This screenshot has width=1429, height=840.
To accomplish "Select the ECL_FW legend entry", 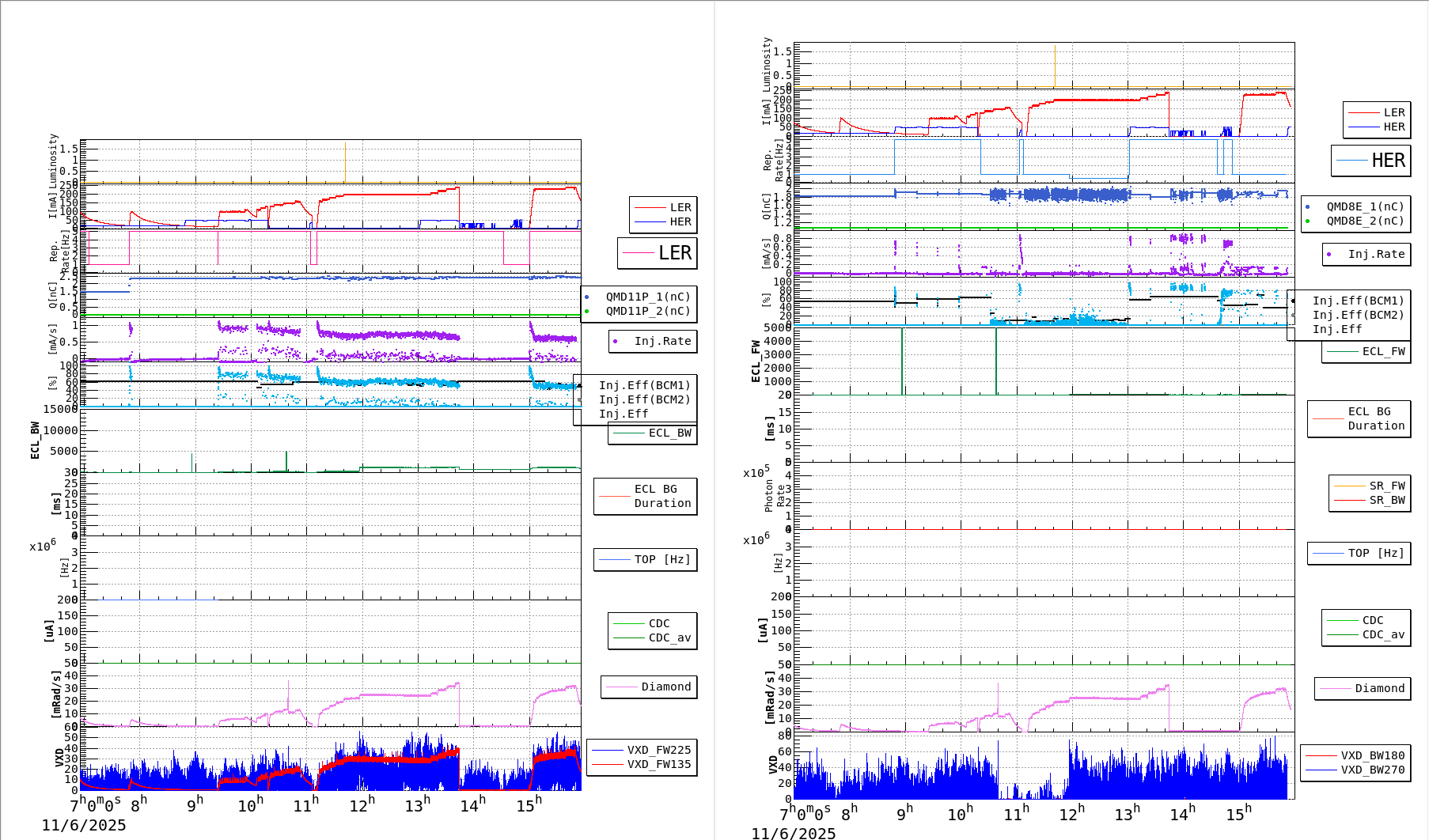I will click(x=1366, y=351).
